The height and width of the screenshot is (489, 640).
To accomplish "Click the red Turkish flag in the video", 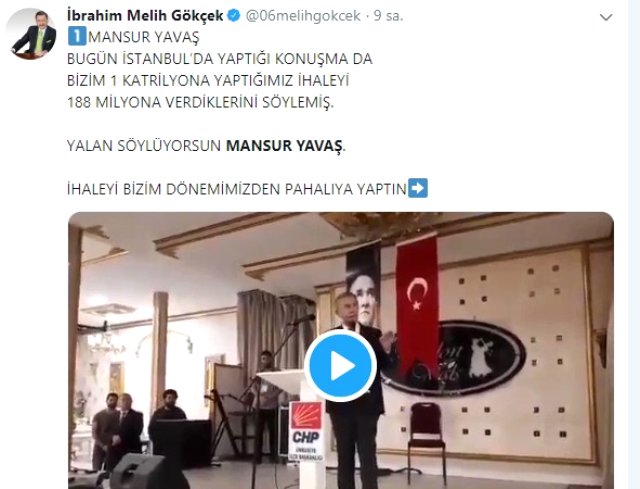I will tap(417, 303).
